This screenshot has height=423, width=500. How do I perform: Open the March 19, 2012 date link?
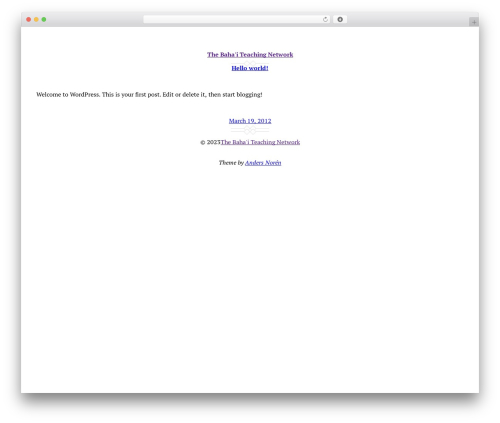point(250,121)
